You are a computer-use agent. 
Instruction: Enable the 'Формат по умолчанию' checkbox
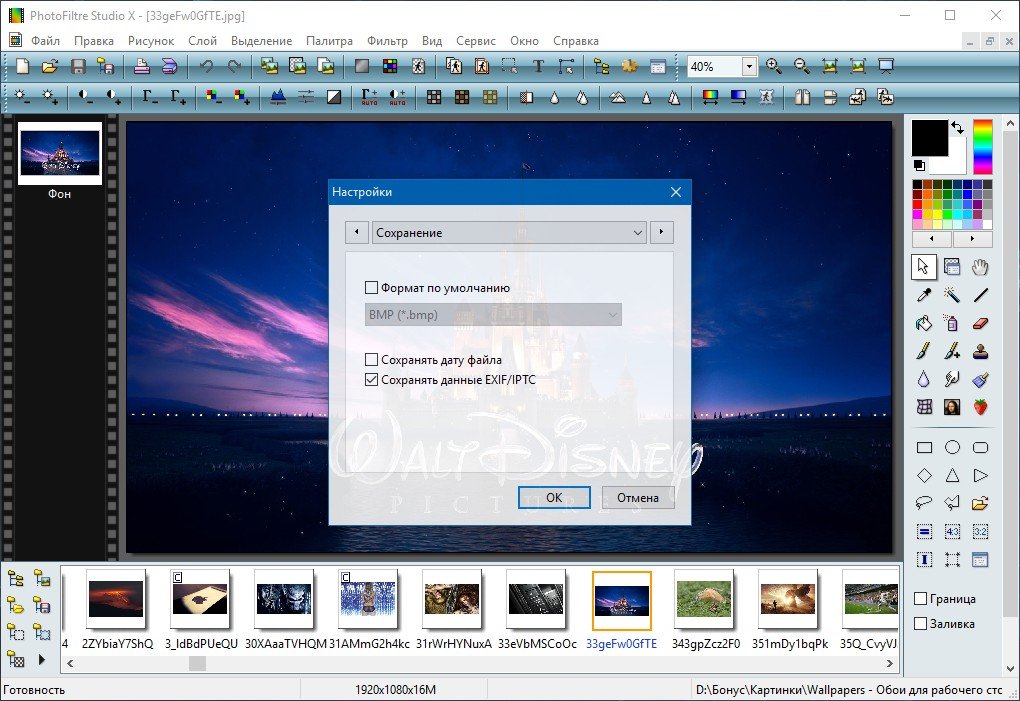click(x=372, y=288)
